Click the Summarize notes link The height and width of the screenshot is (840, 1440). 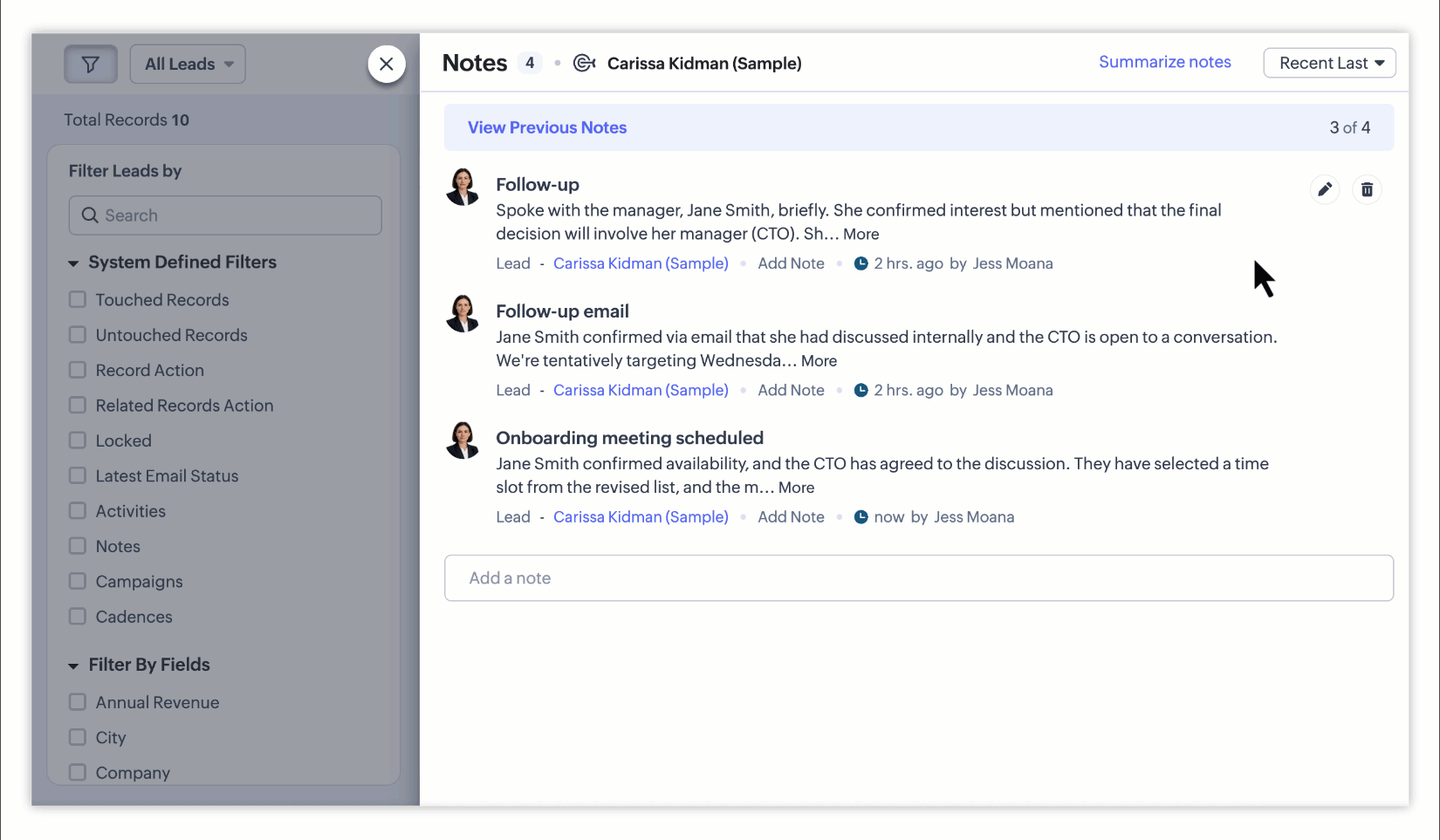[1164, 62]
